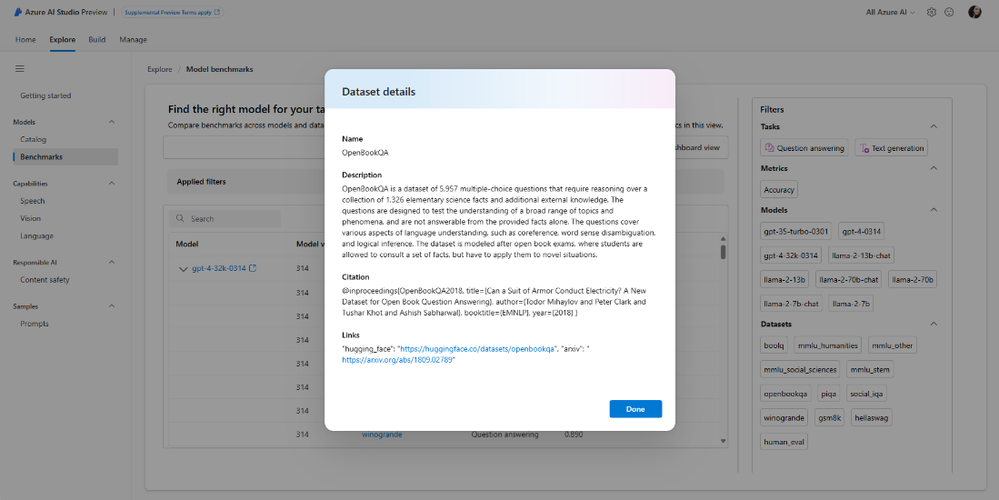Click the search magnifier icon

click(x=180, y=218)
